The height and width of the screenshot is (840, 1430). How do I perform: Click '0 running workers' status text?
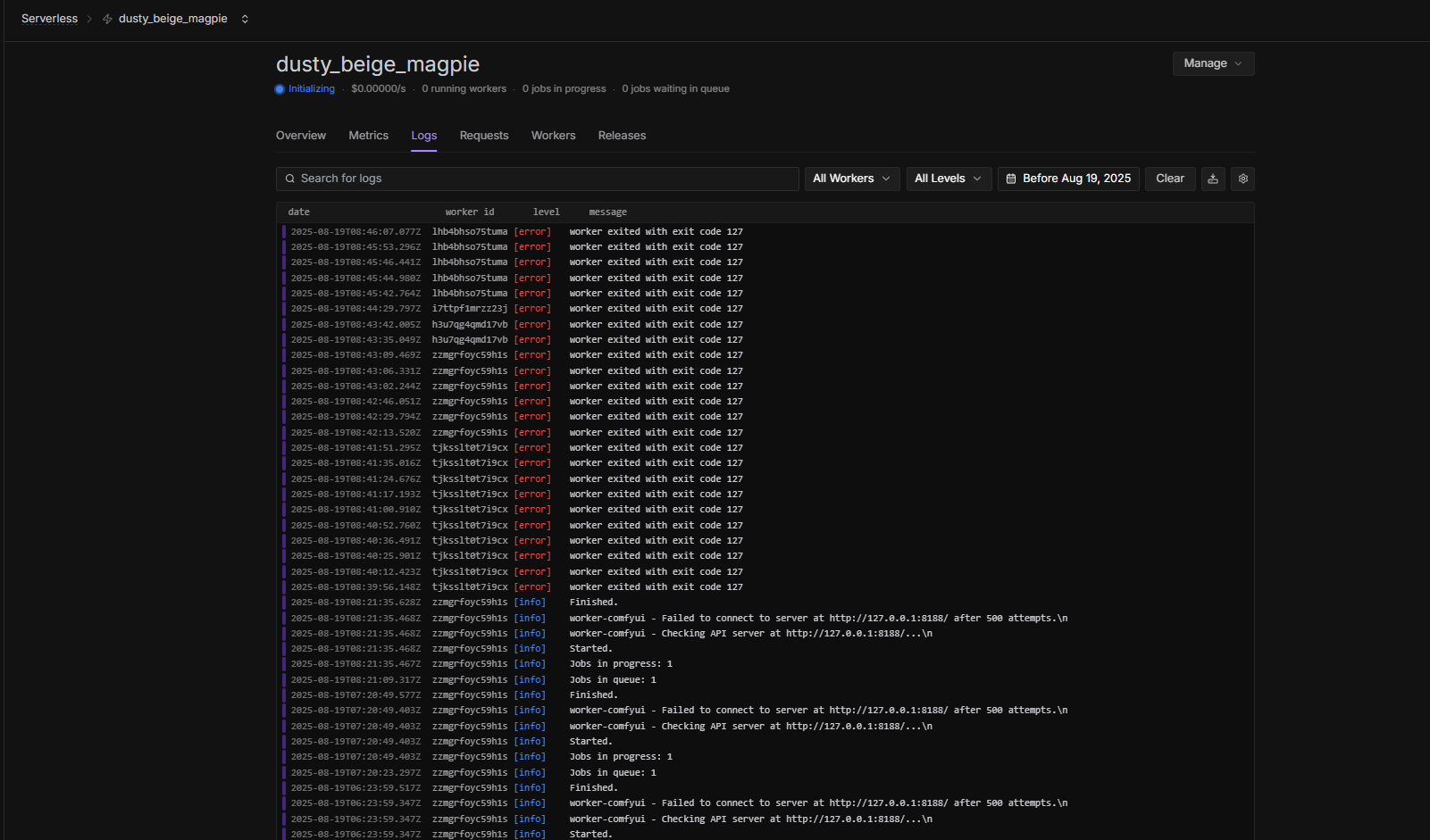[464, 89]
